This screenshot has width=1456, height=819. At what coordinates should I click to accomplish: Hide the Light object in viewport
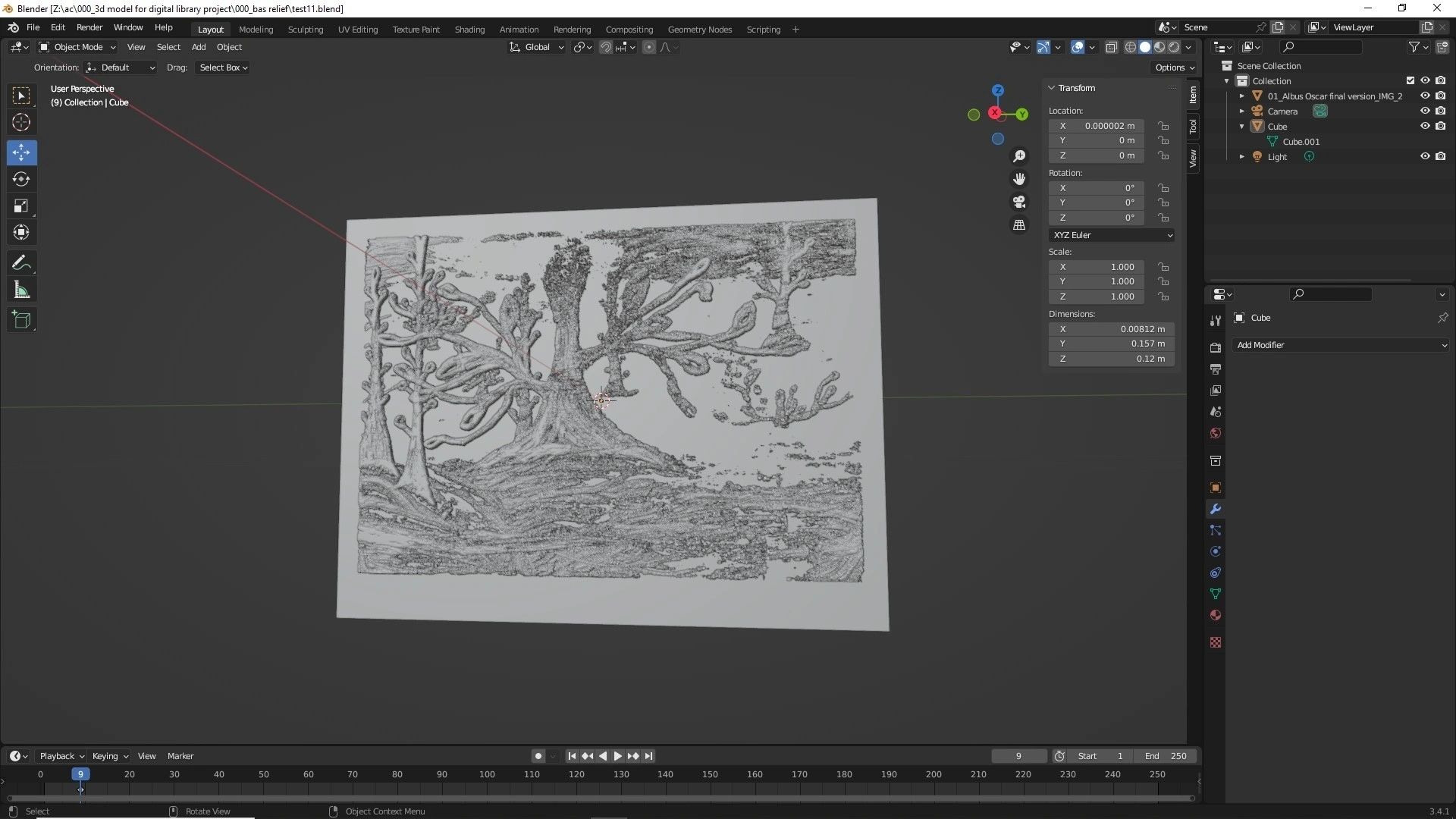pyautogui.click(x=1425, y=156)
